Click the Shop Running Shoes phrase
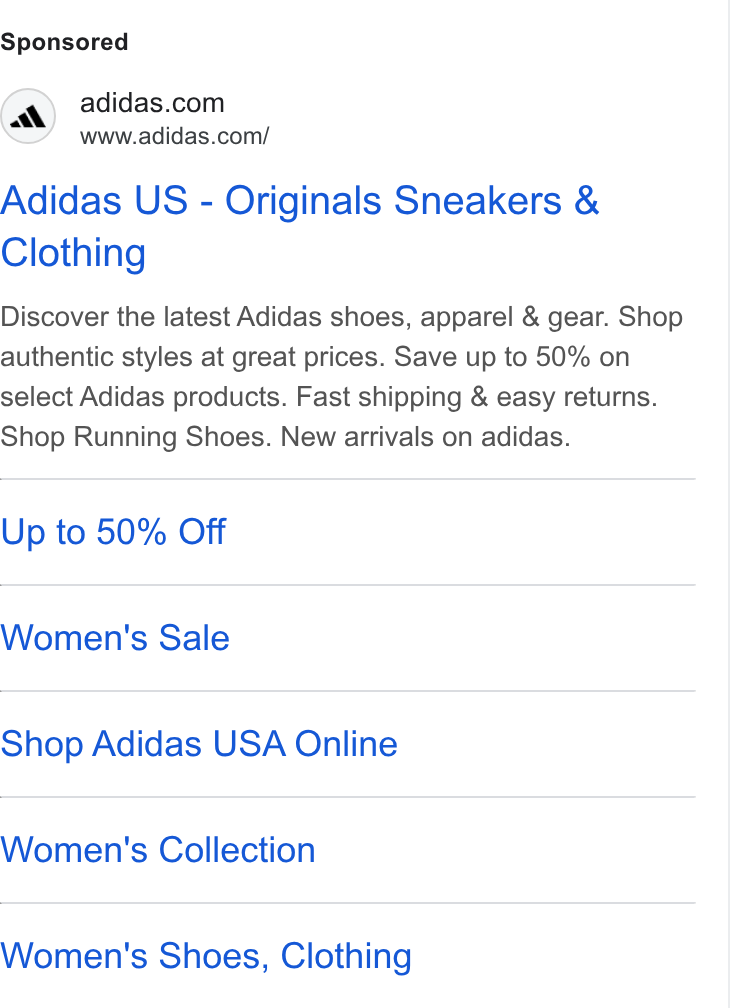 tap(136, 436)
